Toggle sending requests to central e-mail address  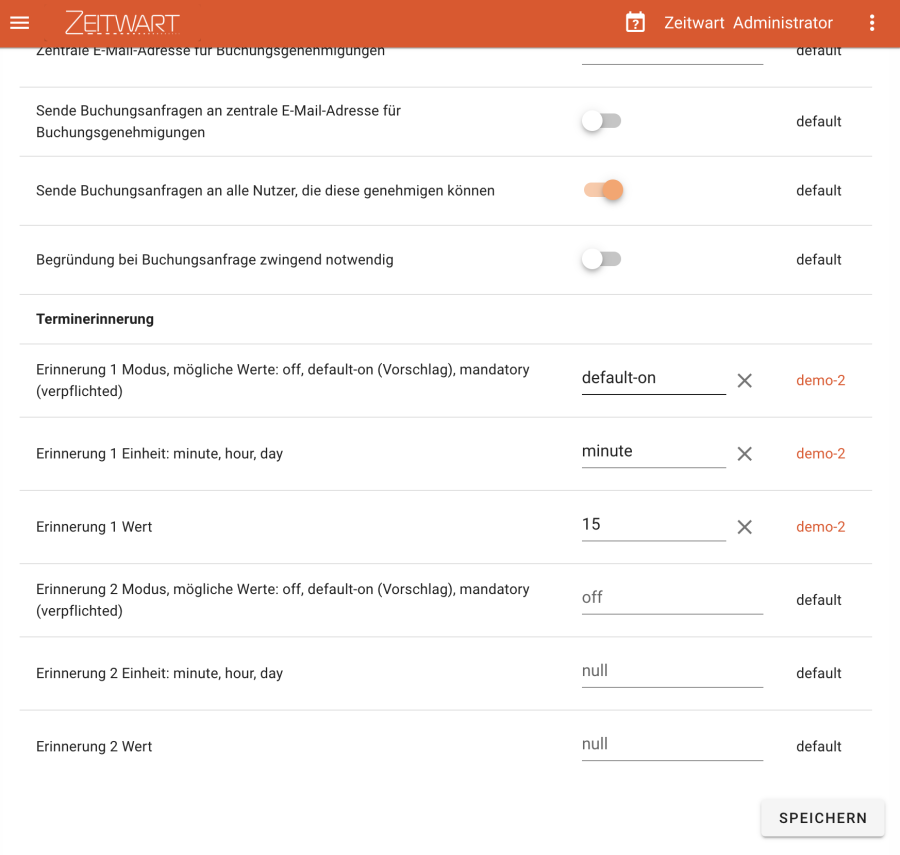(x=602, y=121)
